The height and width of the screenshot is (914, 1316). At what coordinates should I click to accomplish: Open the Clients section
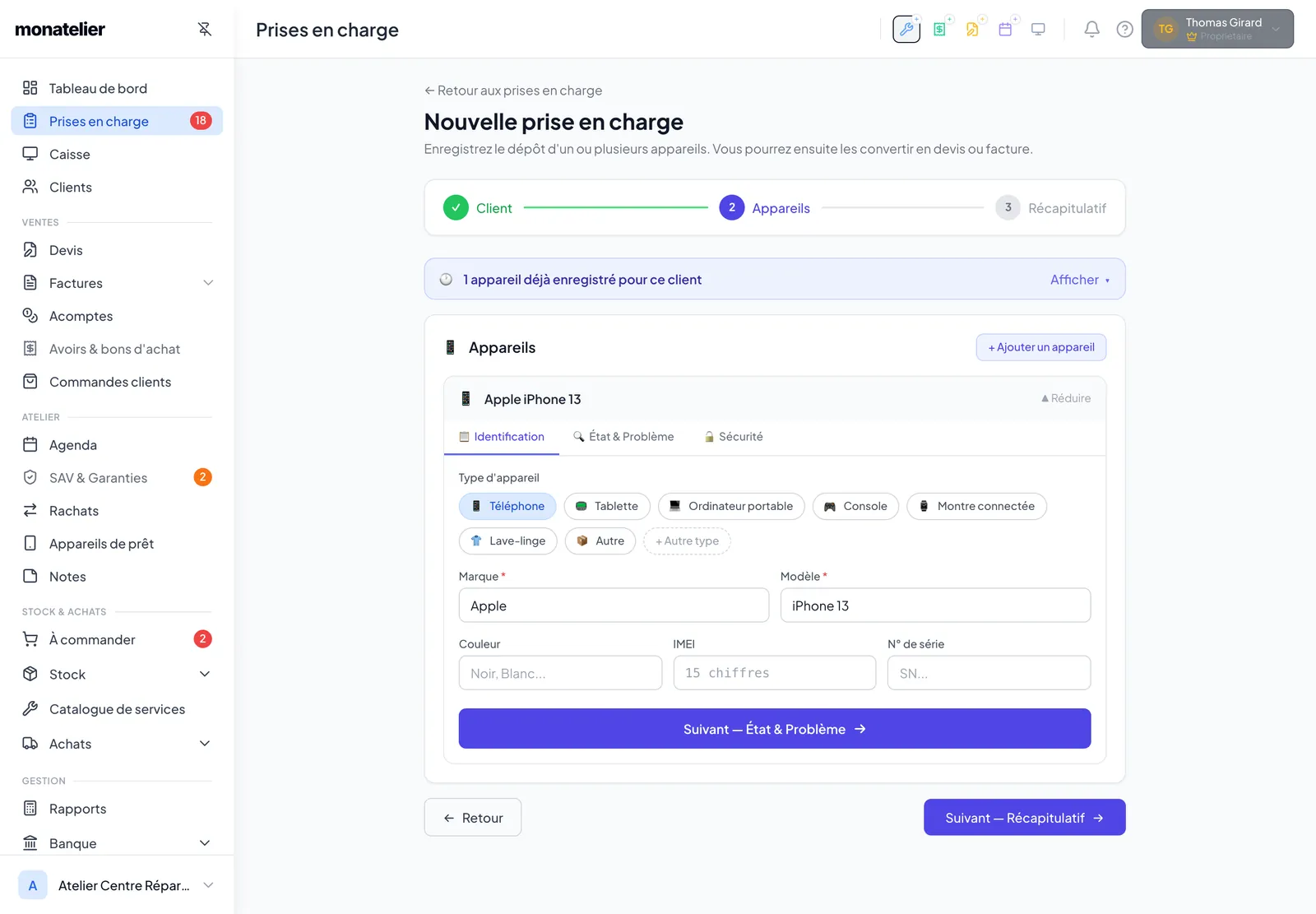pyautogui.click(x=117, y=187)
